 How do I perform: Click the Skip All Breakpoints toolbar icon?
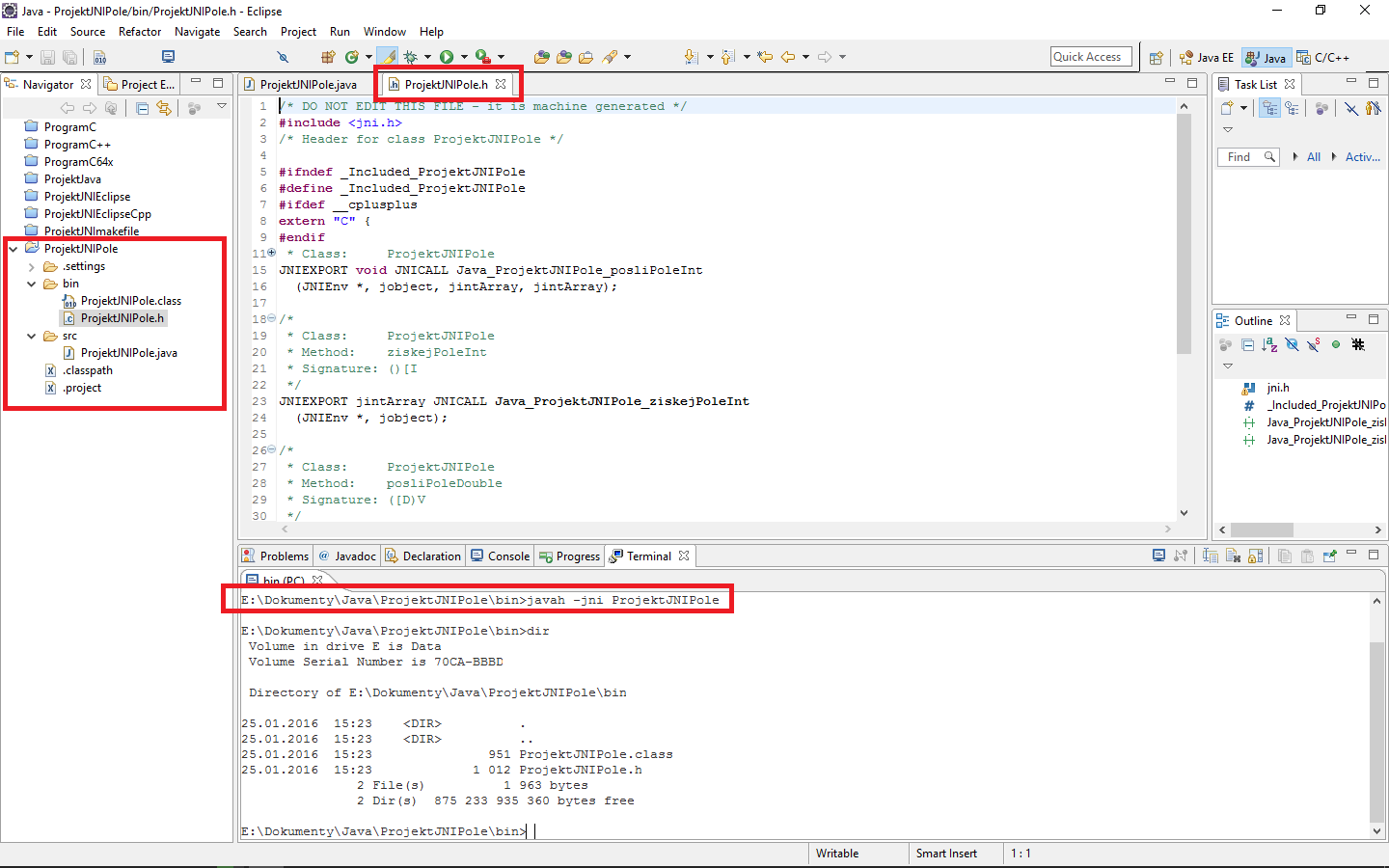[283, 56]
